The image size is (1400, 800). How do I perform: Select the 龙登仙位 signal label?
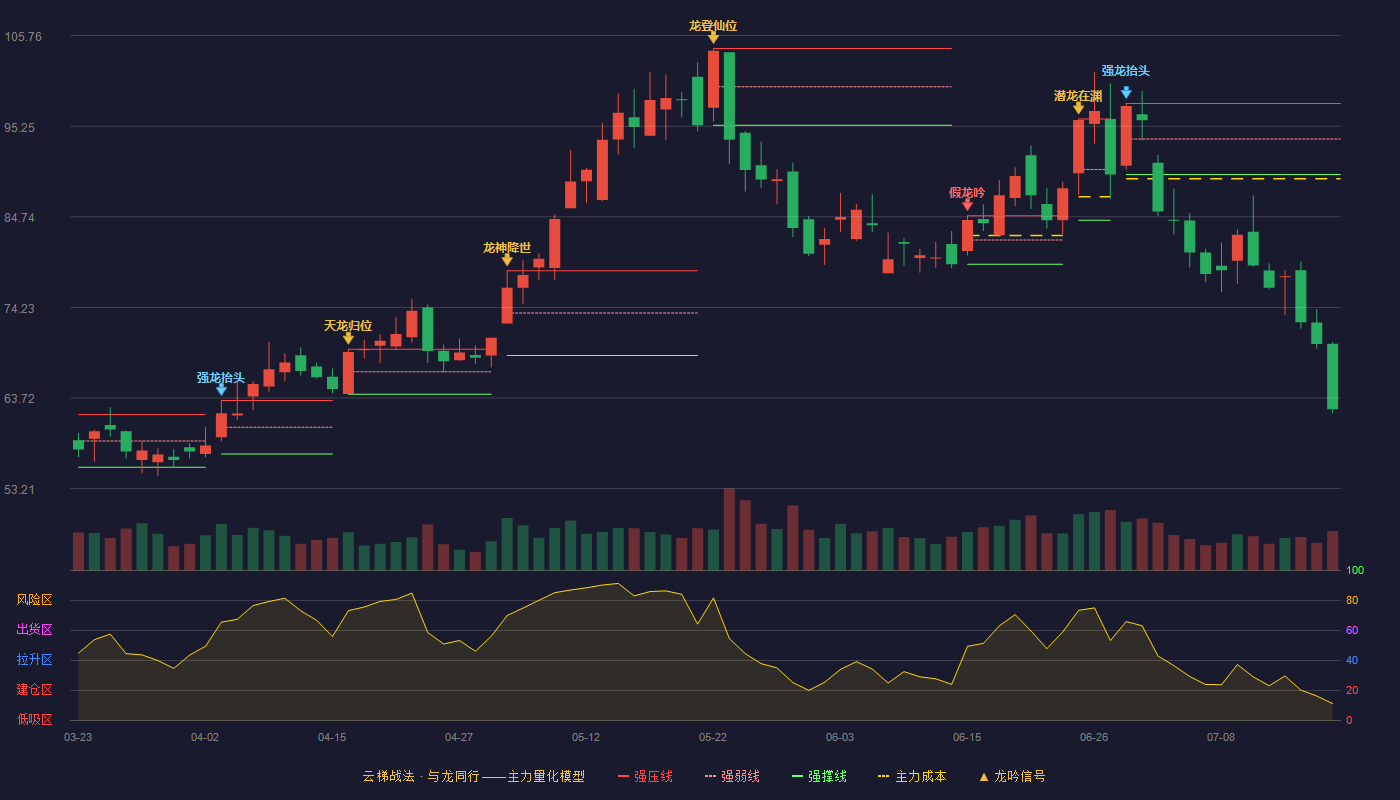(713, 26)
